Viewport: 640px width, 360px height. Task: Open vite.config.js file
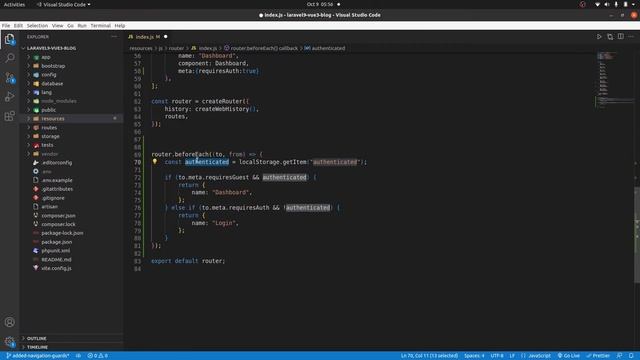pos(56,268)
